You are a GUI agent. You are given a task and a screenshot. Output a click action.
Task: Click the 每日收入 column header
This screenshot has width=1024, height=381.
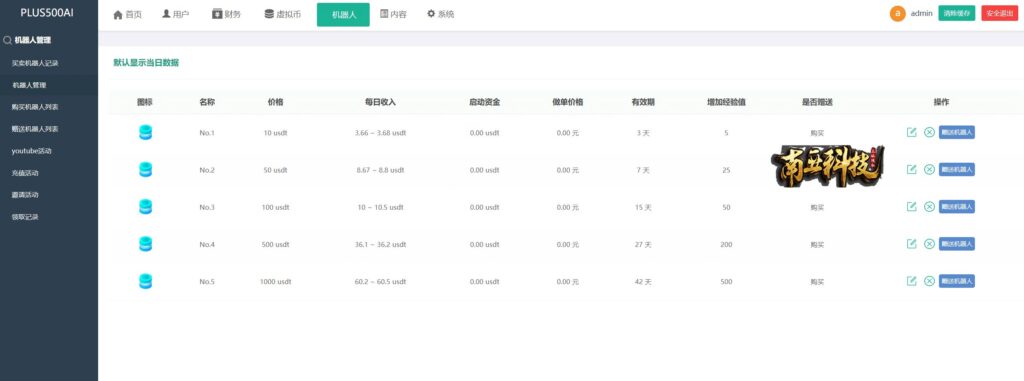(380, 103)
